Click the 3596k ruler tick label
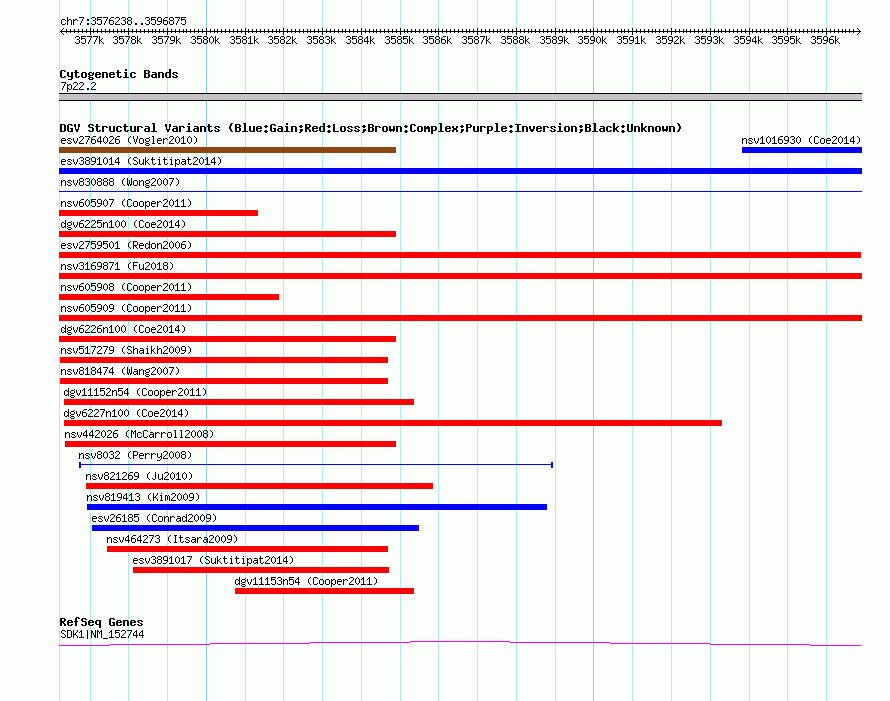This screenshot has width=890, height=701. (x=825, y=40)
